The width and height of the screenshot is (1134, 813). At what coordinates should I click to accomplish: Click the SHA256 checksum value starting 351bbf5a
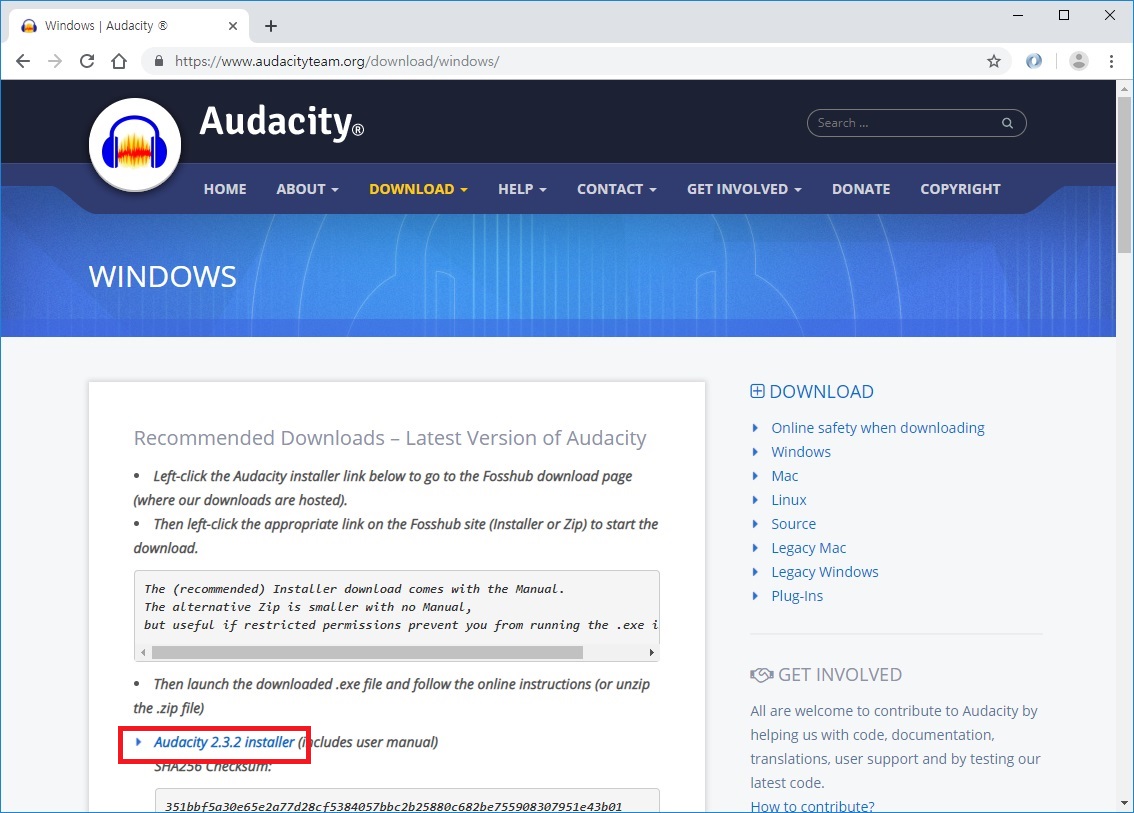(x=393, y=806)
